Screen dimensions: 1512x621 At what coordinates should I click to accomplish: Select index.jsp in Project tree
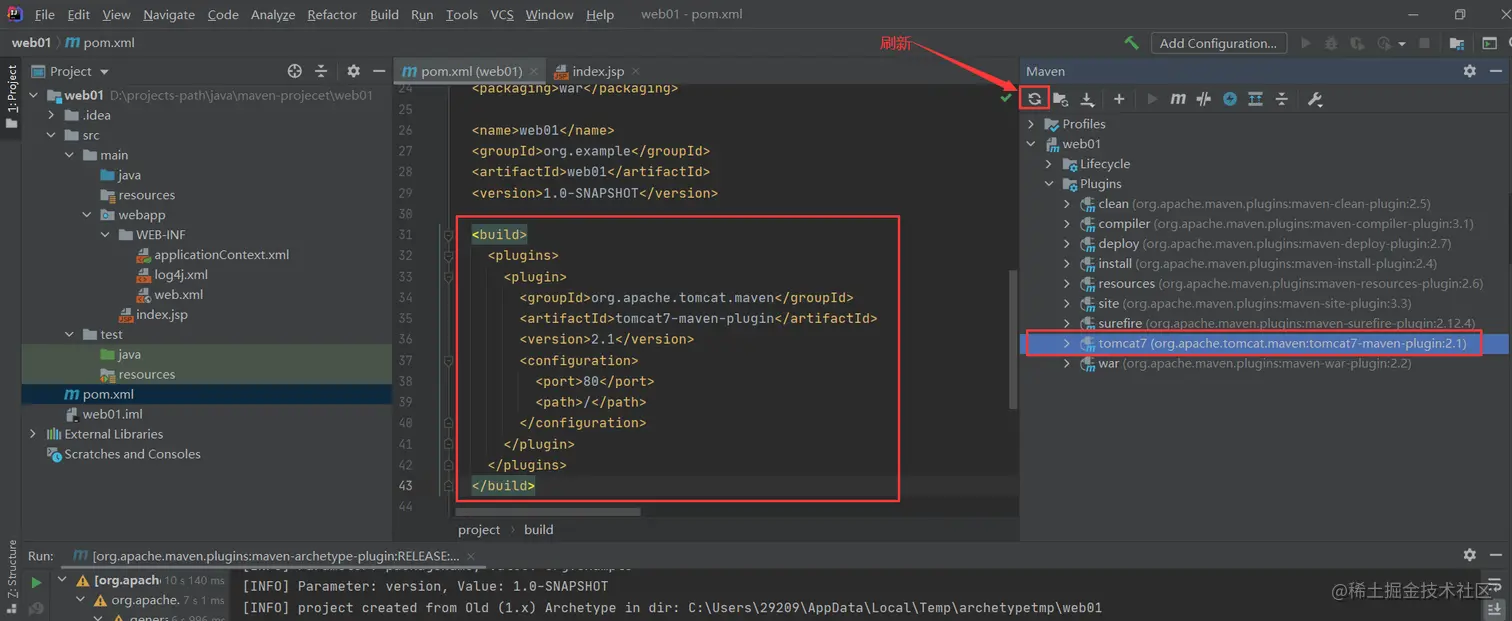[153, 315]
